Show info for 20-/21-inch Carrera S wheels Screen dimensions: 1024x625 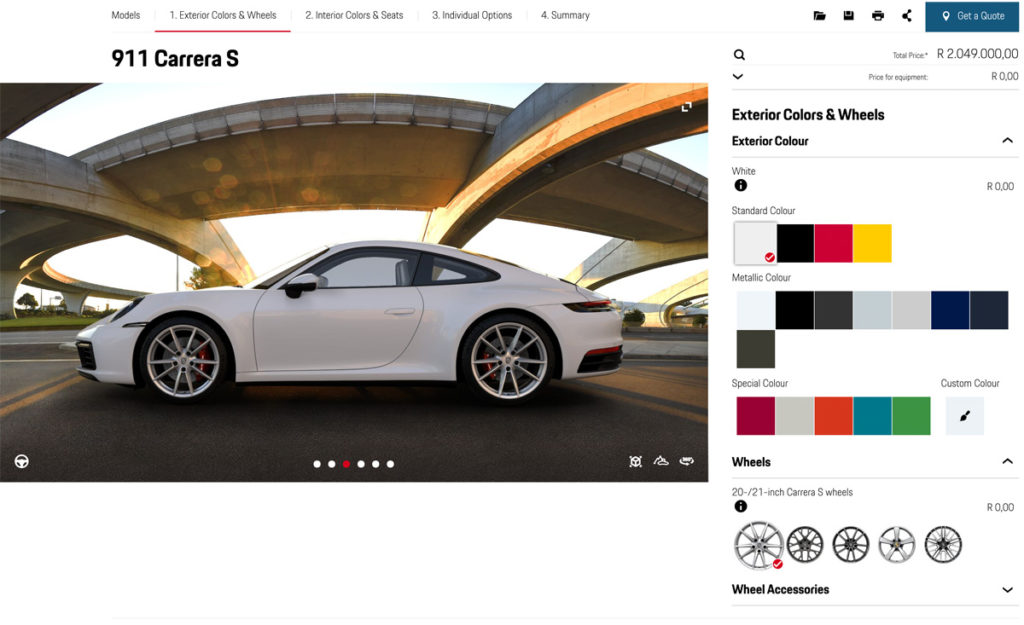point(741,506)
